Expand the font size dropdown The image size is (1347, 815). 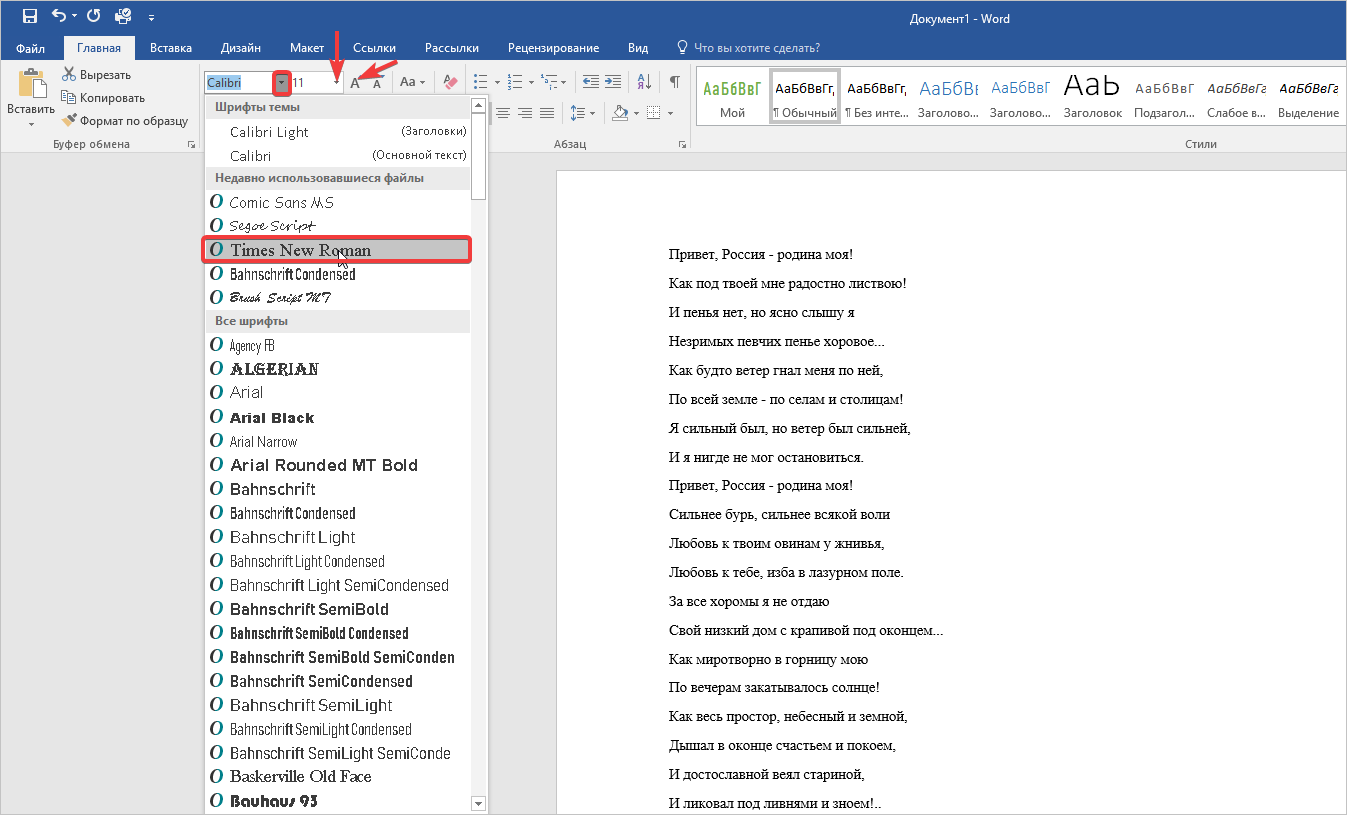(x=337, y=83)
